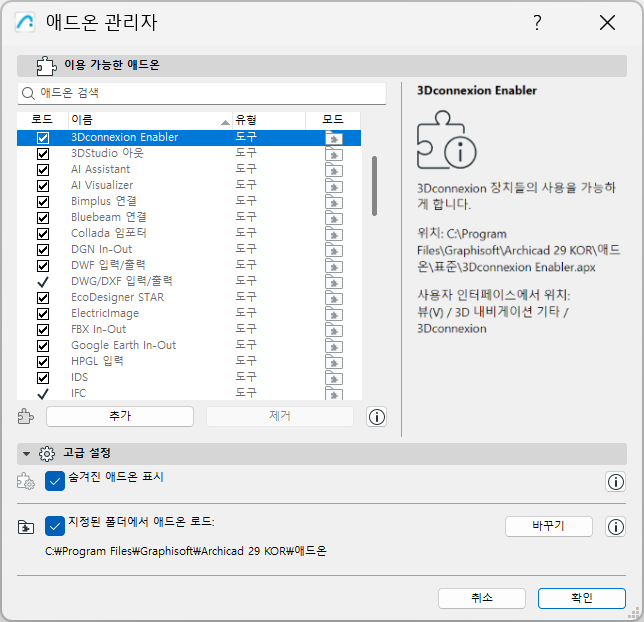The width and height of the screenshot is (644, 622).
Task: Select the ElectricImage row
Action: pos(189,313)
